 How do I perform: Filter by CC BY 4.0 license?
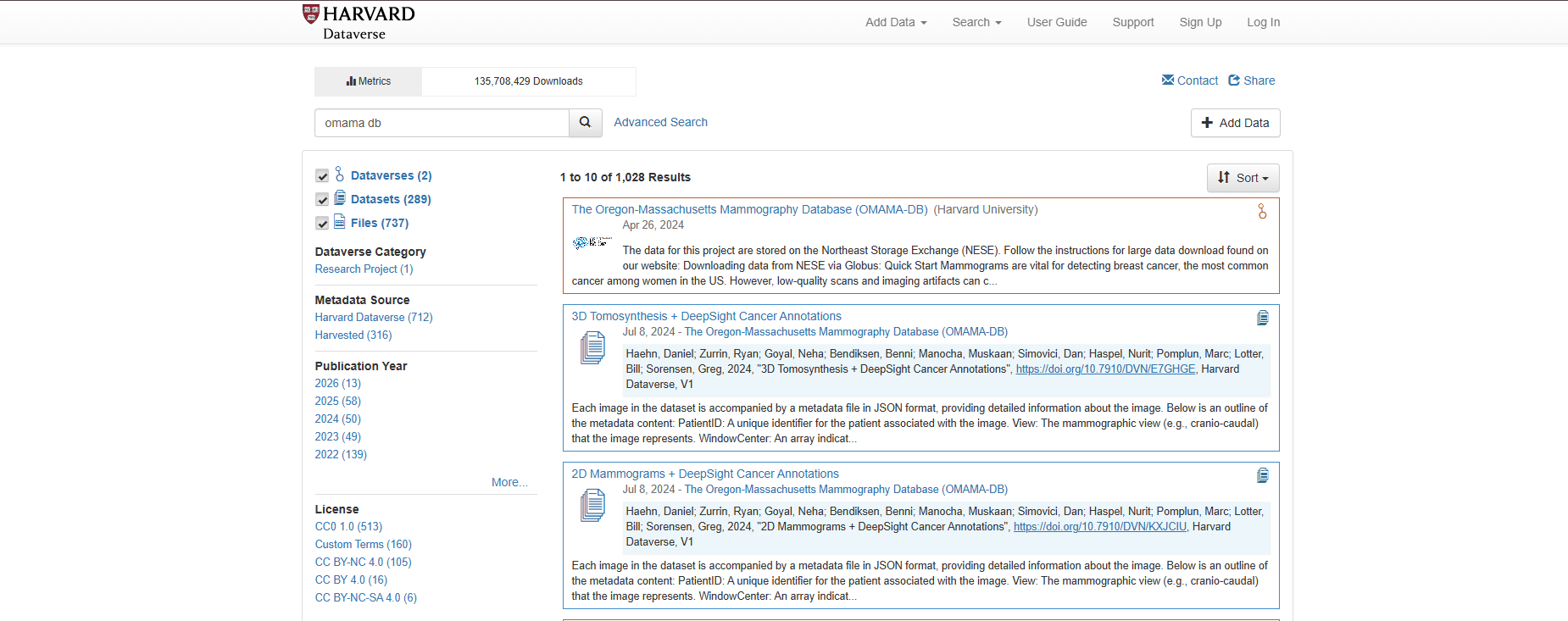coord(351,579)
